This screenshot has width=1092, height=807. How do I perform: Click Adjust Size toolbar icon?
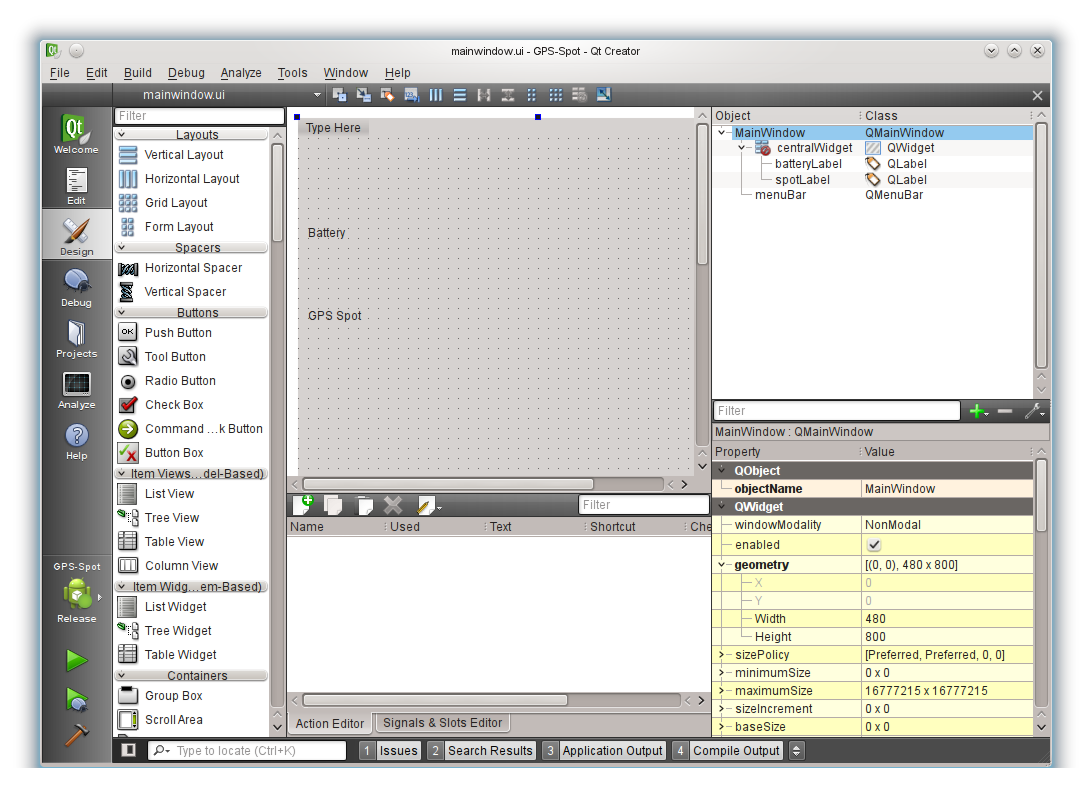(604, 95)
